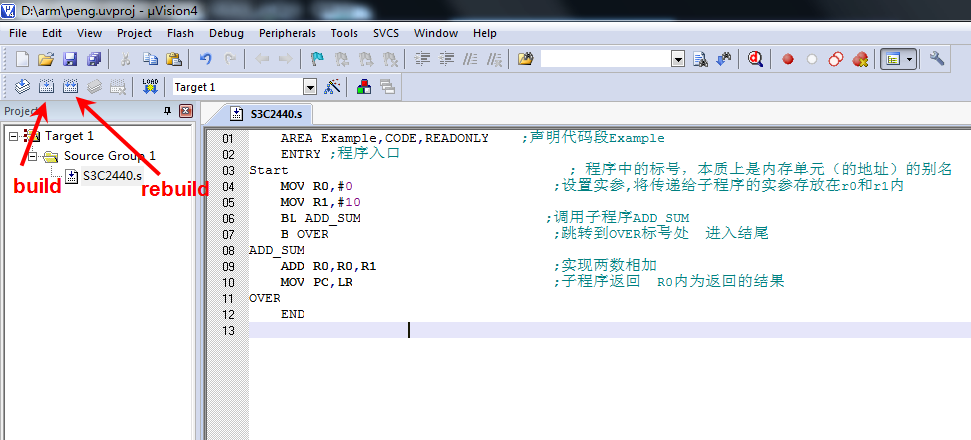Unindent the selected lines
The width and height of the screenshot is (971, 440).
point(446,59)
